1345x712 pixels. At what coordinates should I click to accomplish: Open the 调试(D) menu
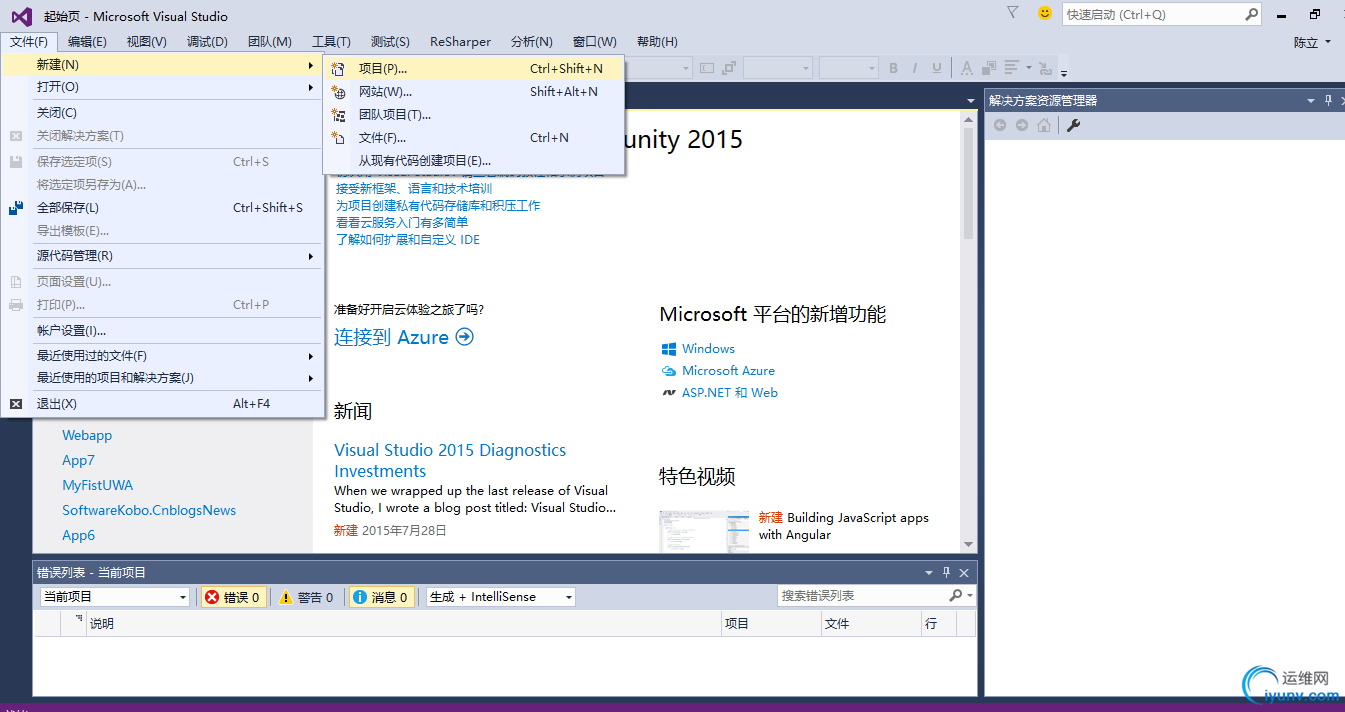coord(207,41)
